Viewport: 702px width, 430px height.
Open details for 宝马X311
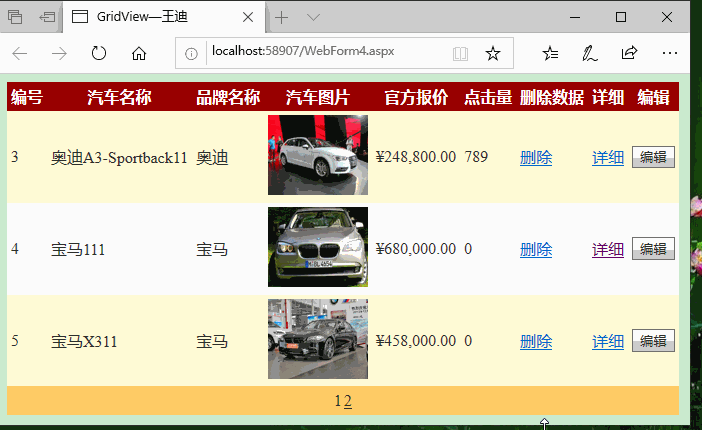pyautogui.click(x=608, y=342)
